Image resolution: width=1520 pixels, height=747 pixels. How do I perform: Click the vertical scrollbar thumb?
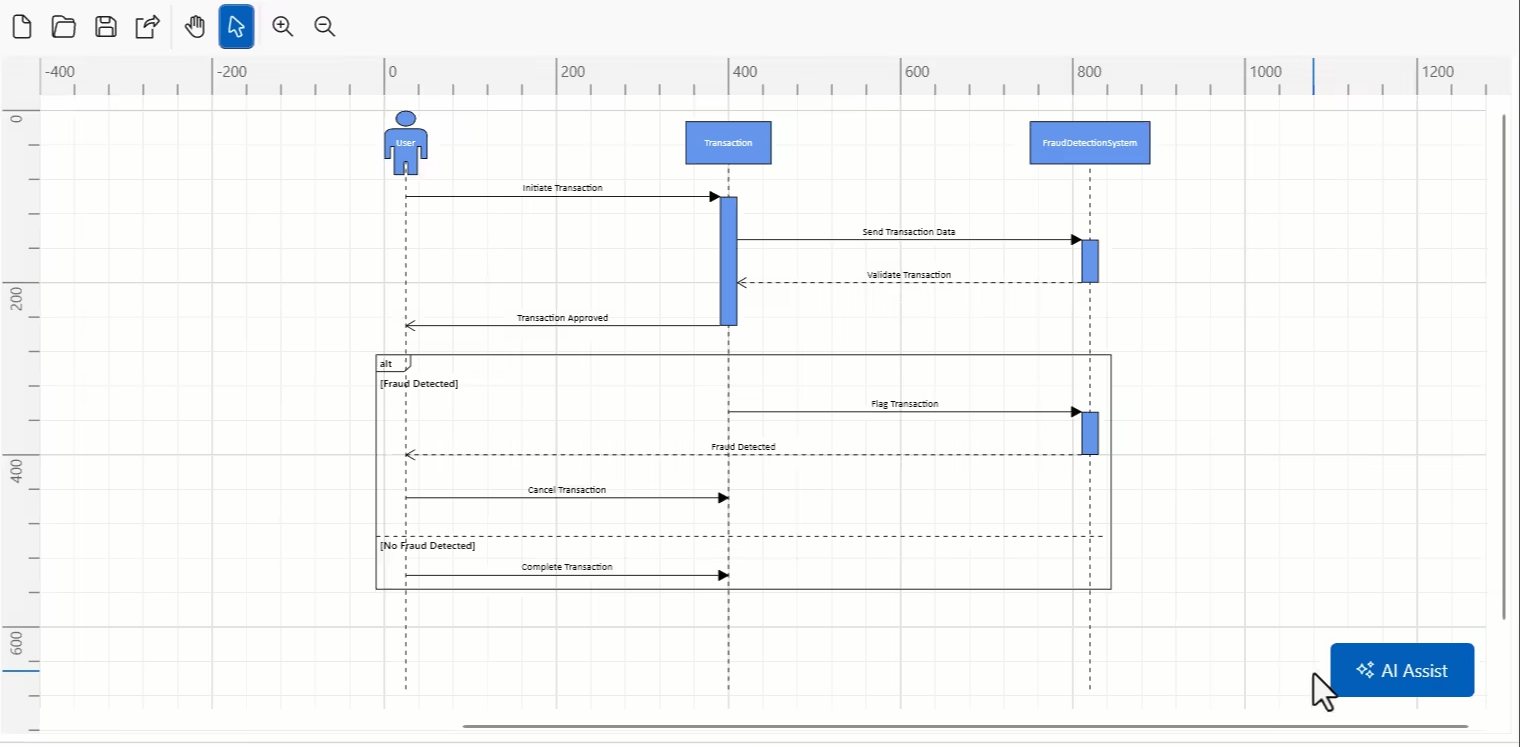[1504, 367]
